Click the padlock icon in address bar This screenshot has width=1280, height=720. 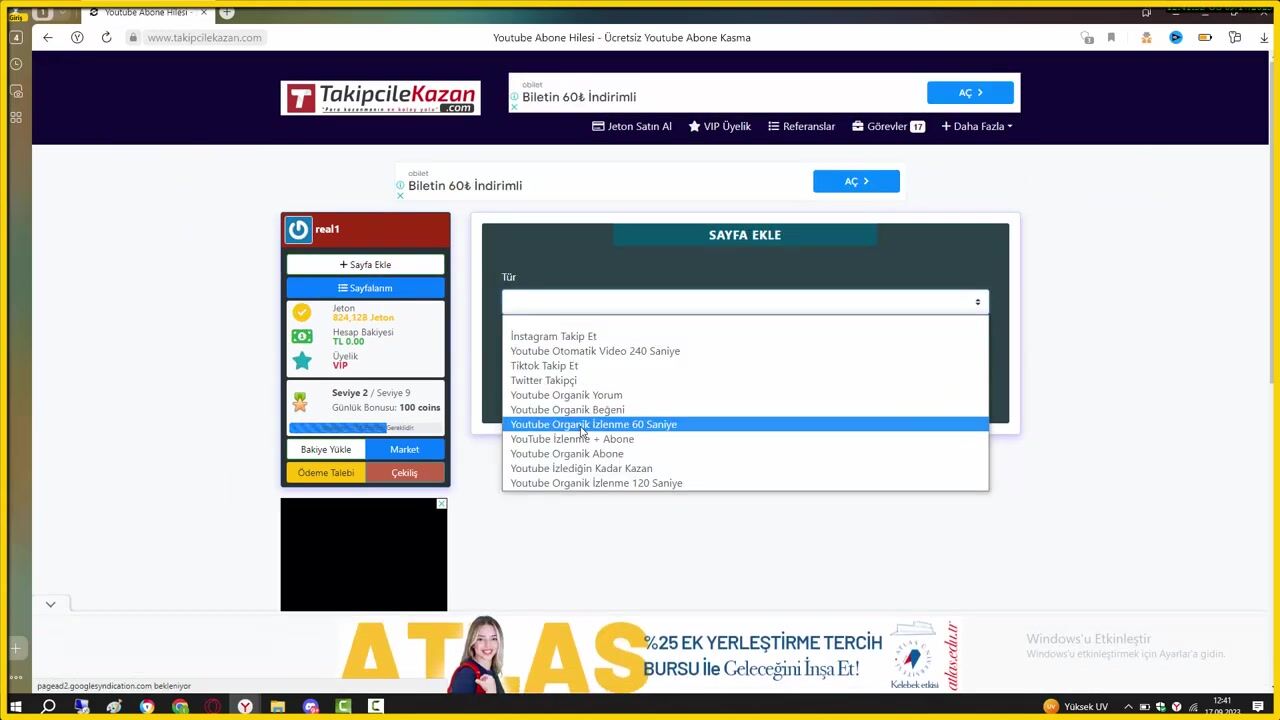pyautogui.click(x=132, y=38)
